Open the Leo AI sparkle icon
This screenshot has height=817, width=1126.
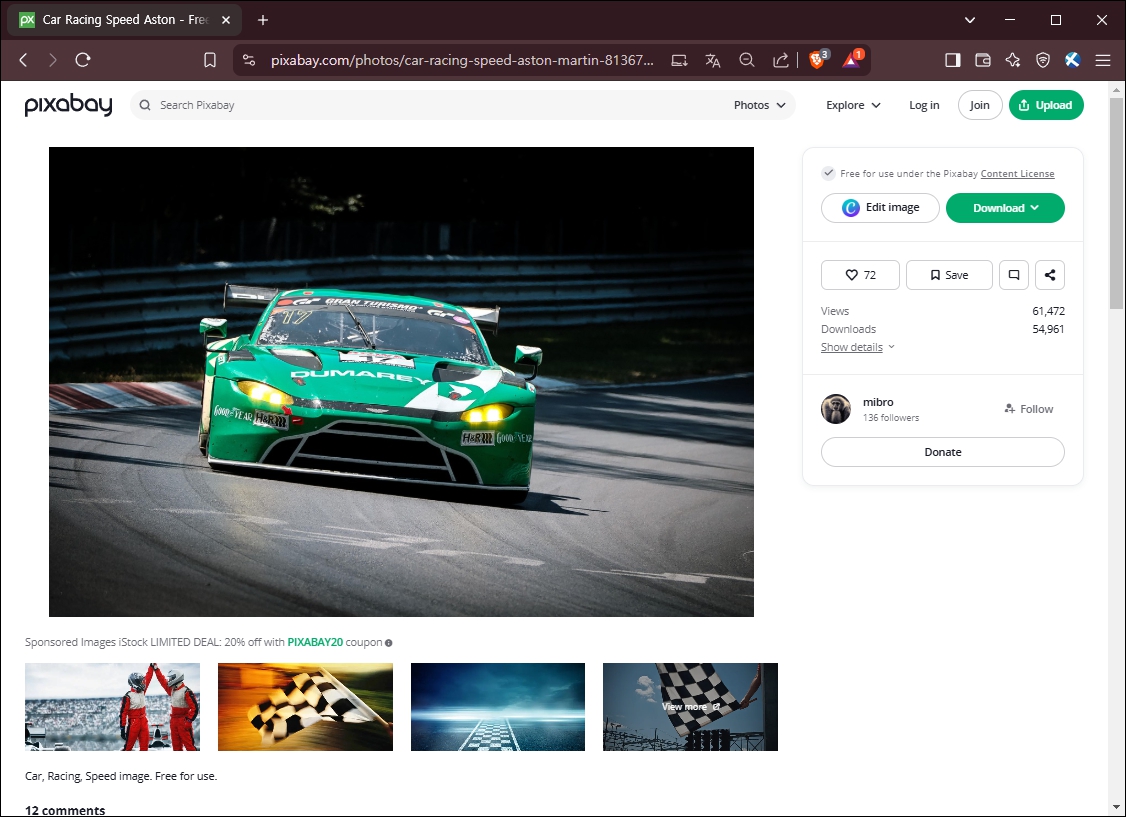click(x=1013, y=60)
